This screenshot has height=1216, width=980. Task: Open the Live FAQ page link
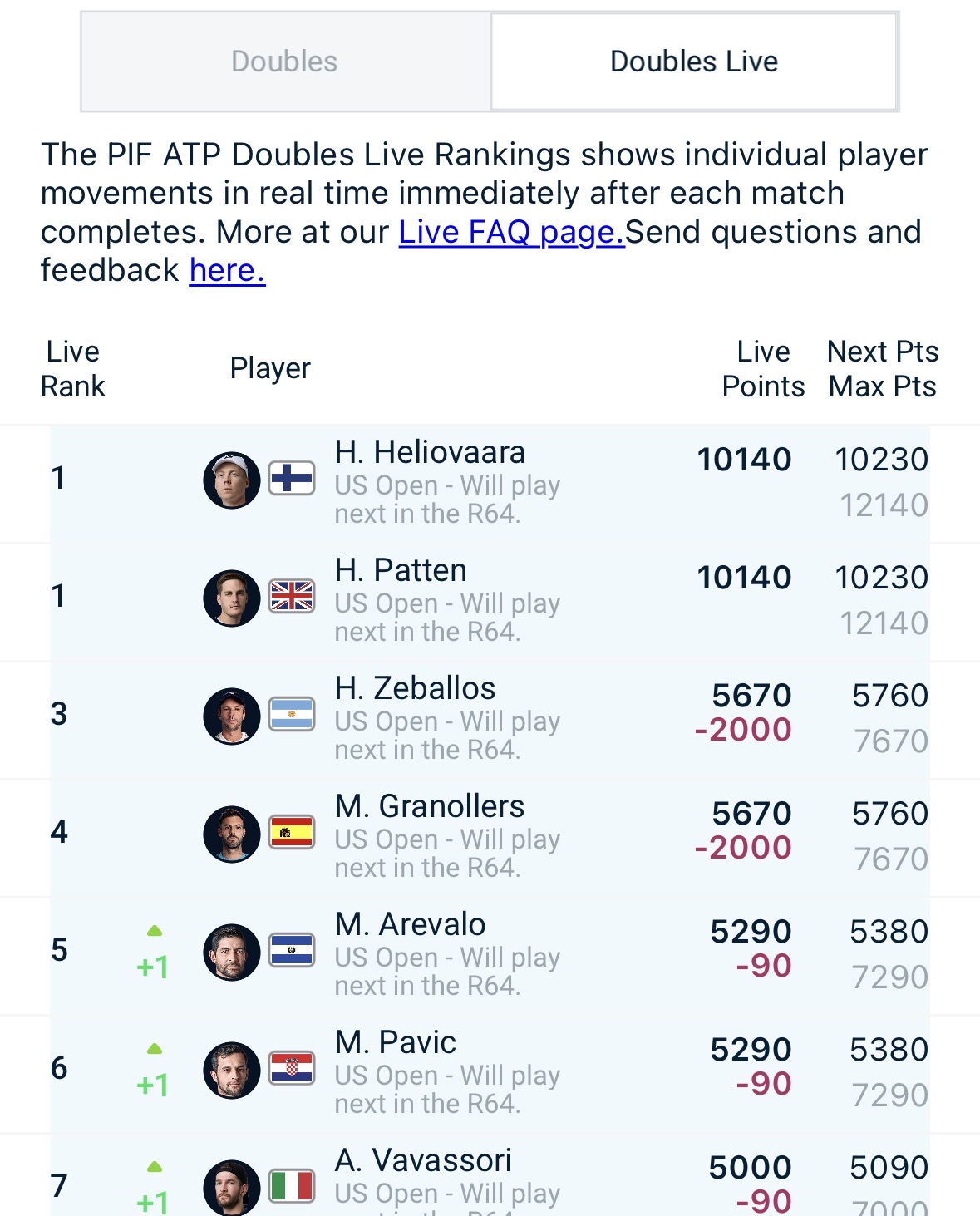coord(511,232)
